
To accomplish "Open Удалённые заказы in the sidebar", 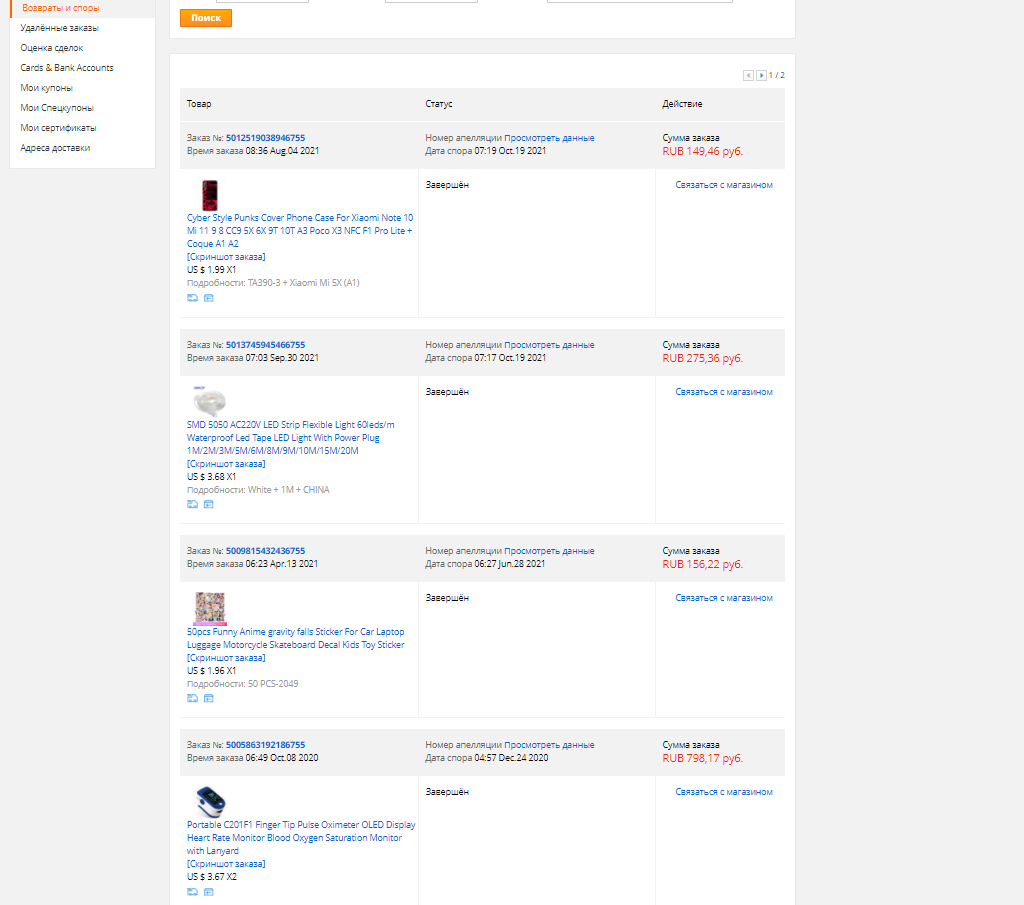I will pyautogui.click(x=59, y=28).
